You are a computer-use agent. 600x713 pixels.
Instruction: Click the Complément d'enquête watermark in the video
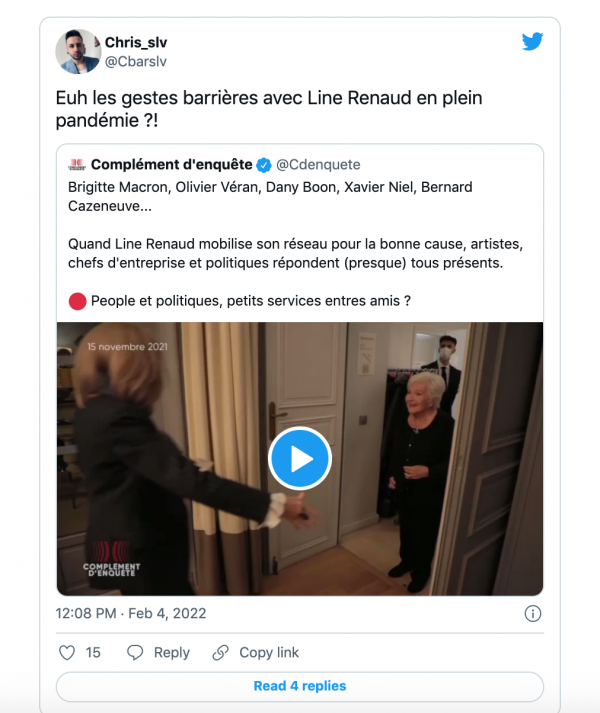[x=112, y=560]
